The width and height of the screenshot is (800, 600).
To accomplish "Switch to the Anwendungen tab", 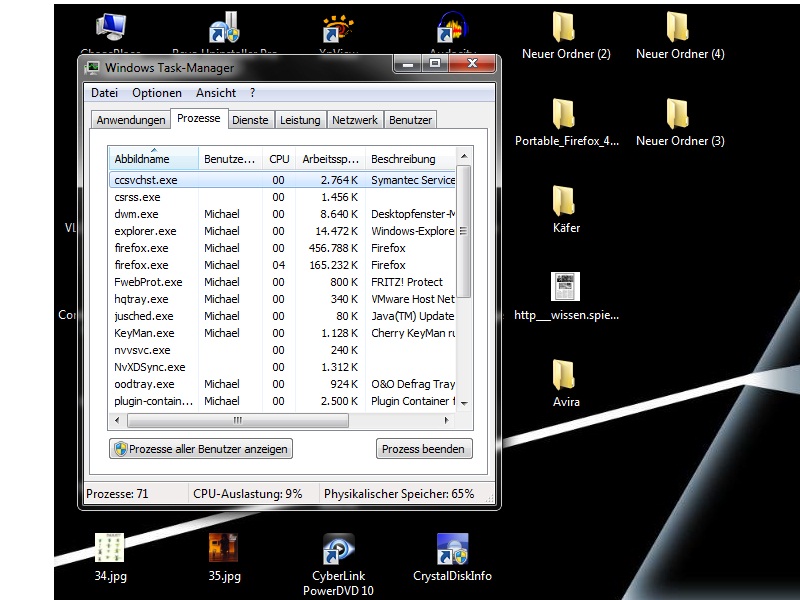I will pyautogui.click(x=131, y=120).
